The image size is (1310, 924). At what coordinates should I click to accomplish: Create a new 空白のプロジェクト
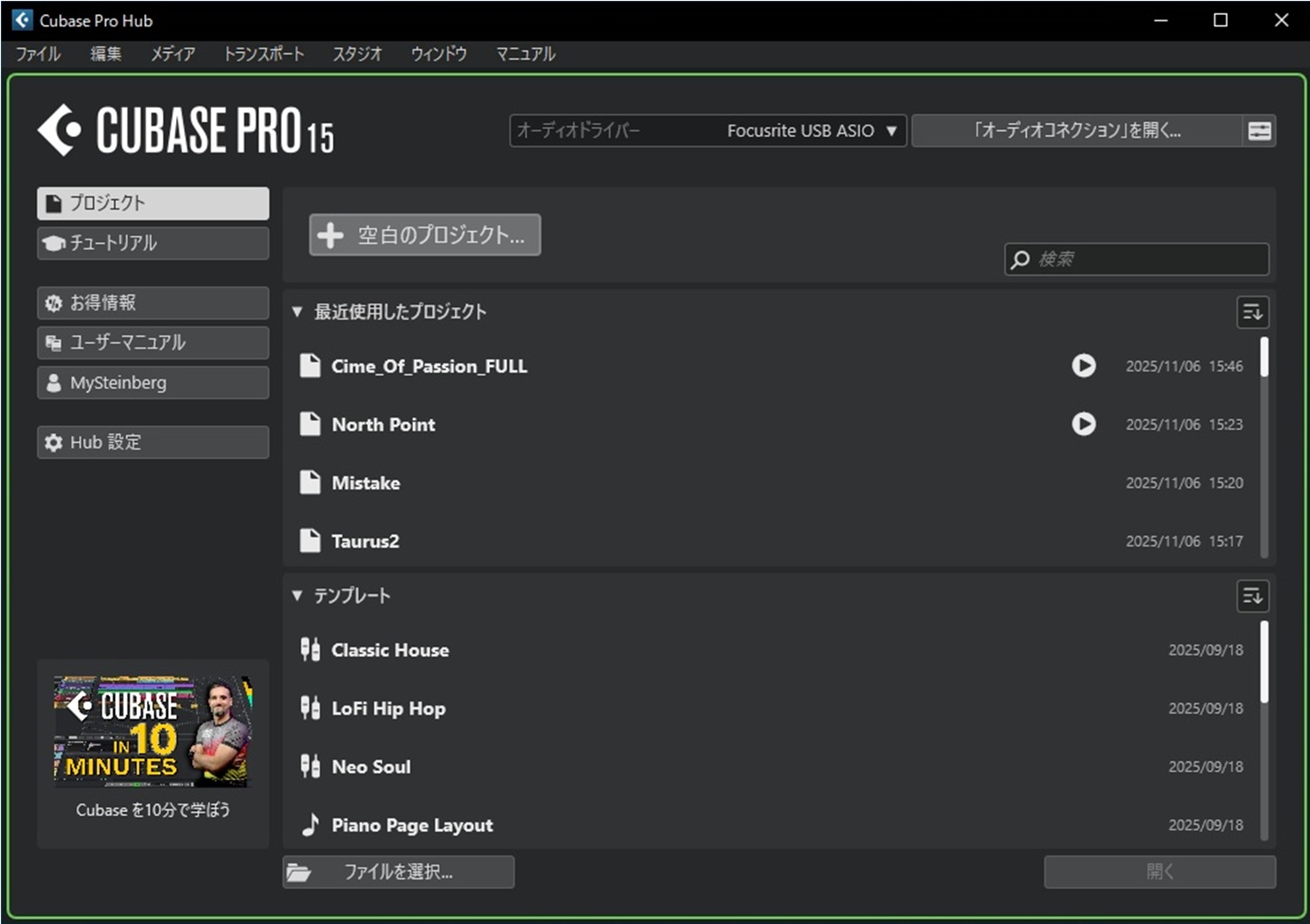point(425,235)
